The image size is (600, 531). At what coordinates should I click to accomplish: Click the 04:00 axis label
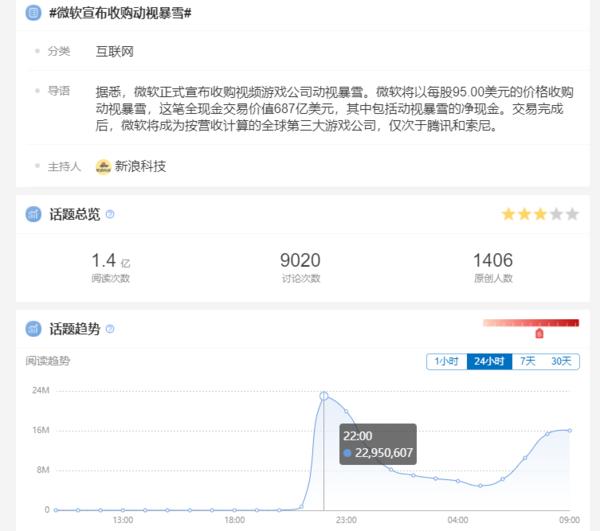[458, 520]
